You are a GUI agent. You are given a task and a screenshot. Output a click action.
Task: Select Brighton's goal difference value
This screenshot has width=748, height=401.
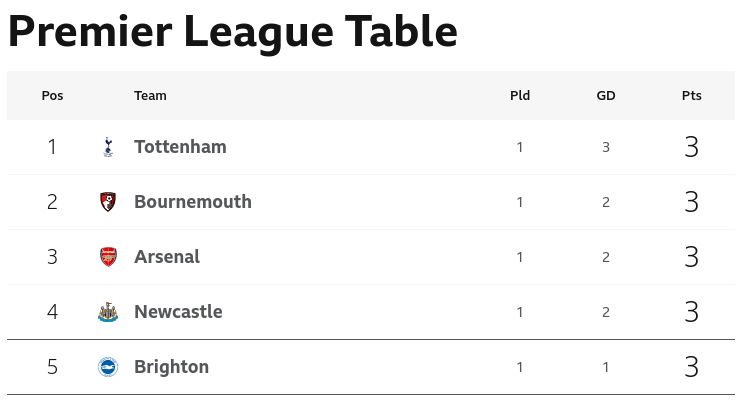point(606,367)
